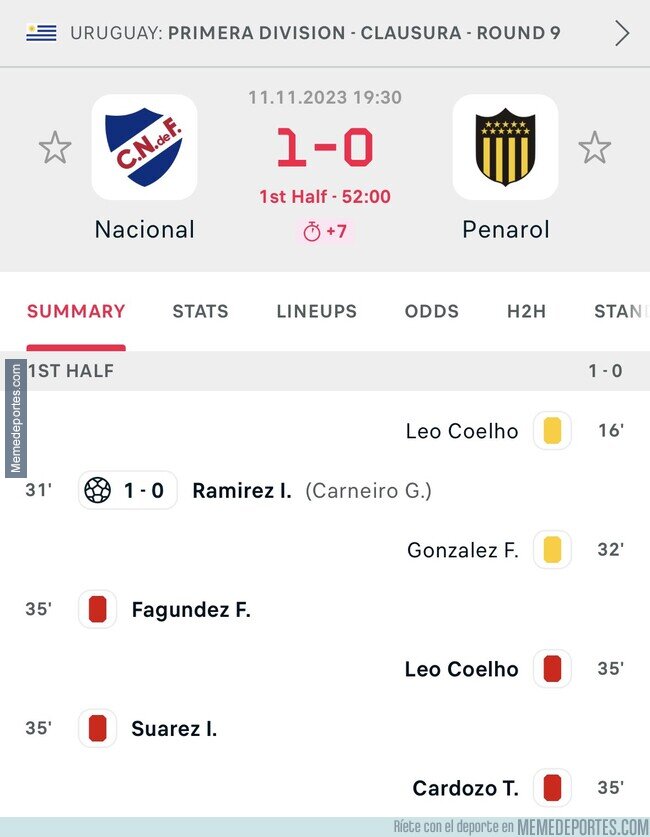Image resolution: width=650 pixels, height=837 pixels.
Task: Open the Primera Division Clausura league link
Action: coord(364,33)
